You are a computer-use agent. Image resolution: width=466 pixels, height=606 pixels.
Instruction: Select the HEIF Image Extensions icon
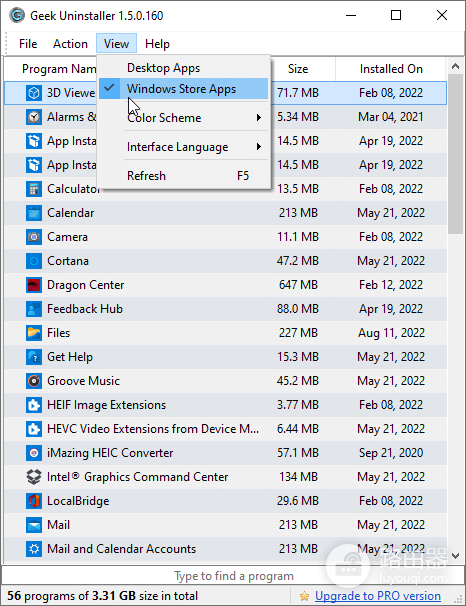(x=34, y=405)
